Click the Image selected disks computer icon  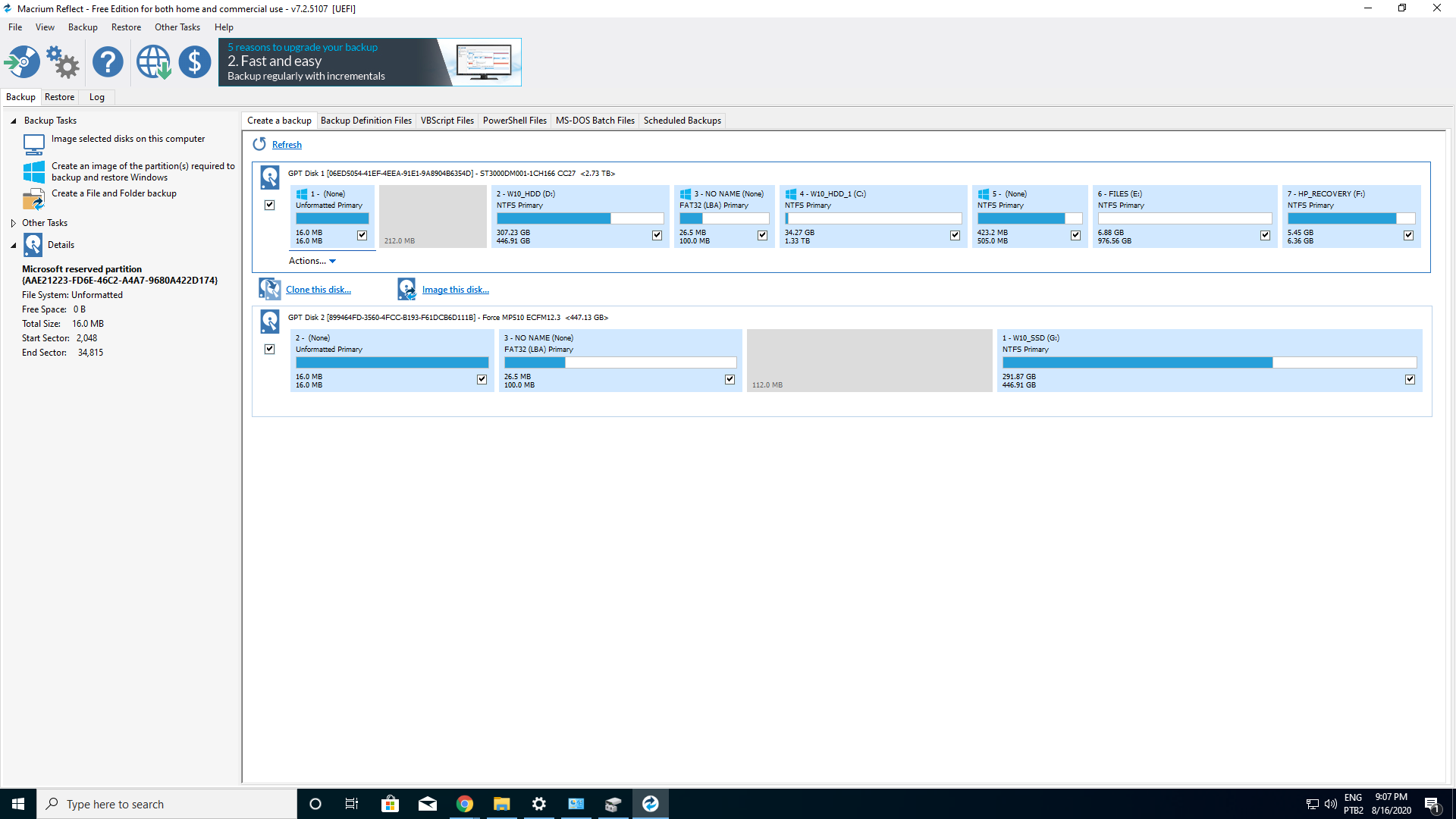33,143
